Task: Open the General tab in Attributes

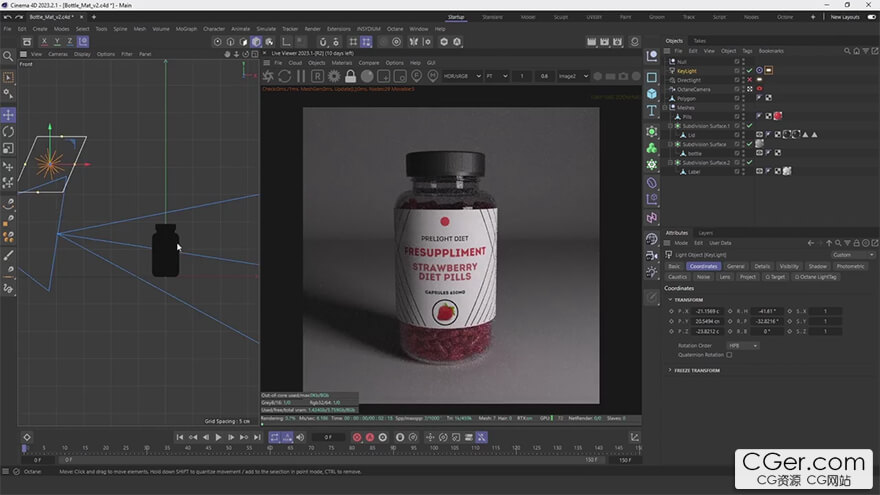Action: pyautogui.click(x=735, y=267)
